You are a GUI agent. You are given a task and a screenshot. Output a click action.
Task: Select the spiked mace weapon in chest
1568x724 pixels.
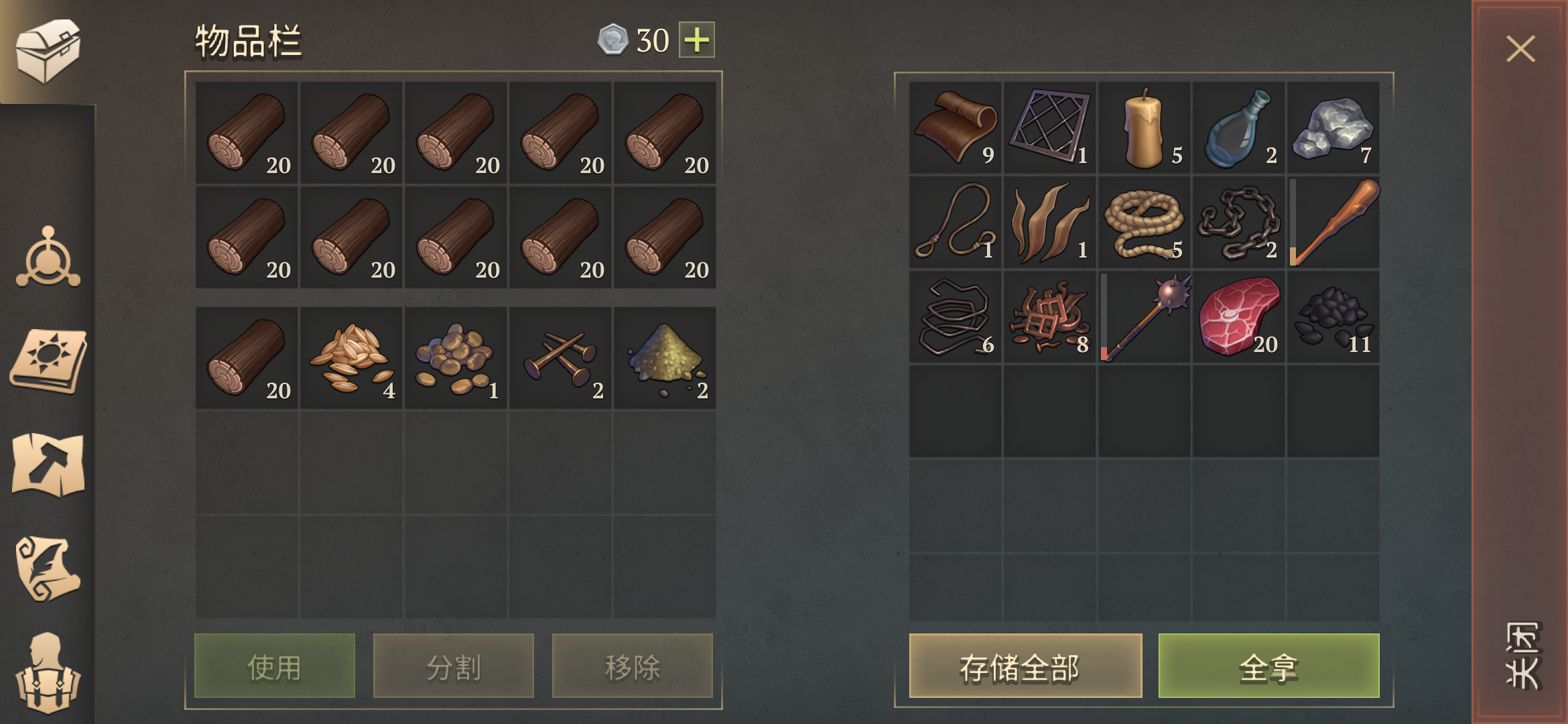[1144, 317]
